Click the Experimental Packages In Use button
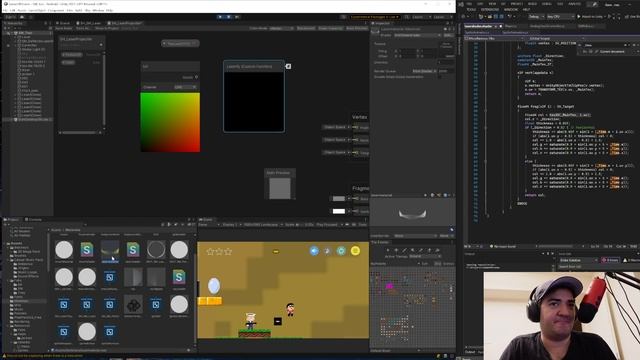 pos(374,17)
